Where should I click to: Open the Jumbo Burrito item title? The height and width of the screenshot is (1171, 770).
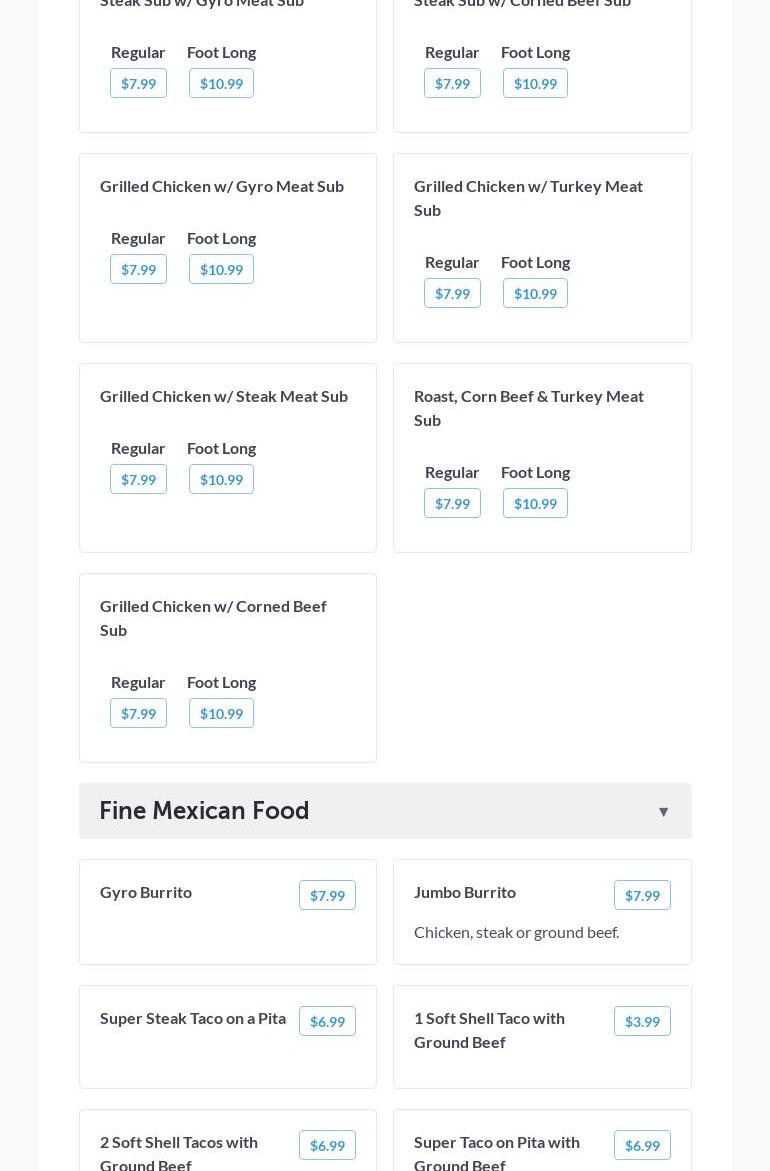(x=465, y=892)
